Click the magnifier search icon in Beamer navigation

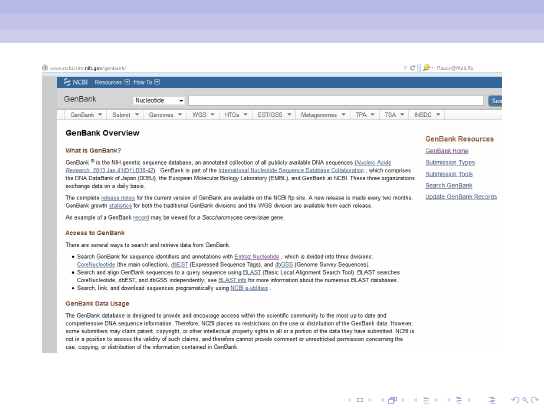(525, 400)
